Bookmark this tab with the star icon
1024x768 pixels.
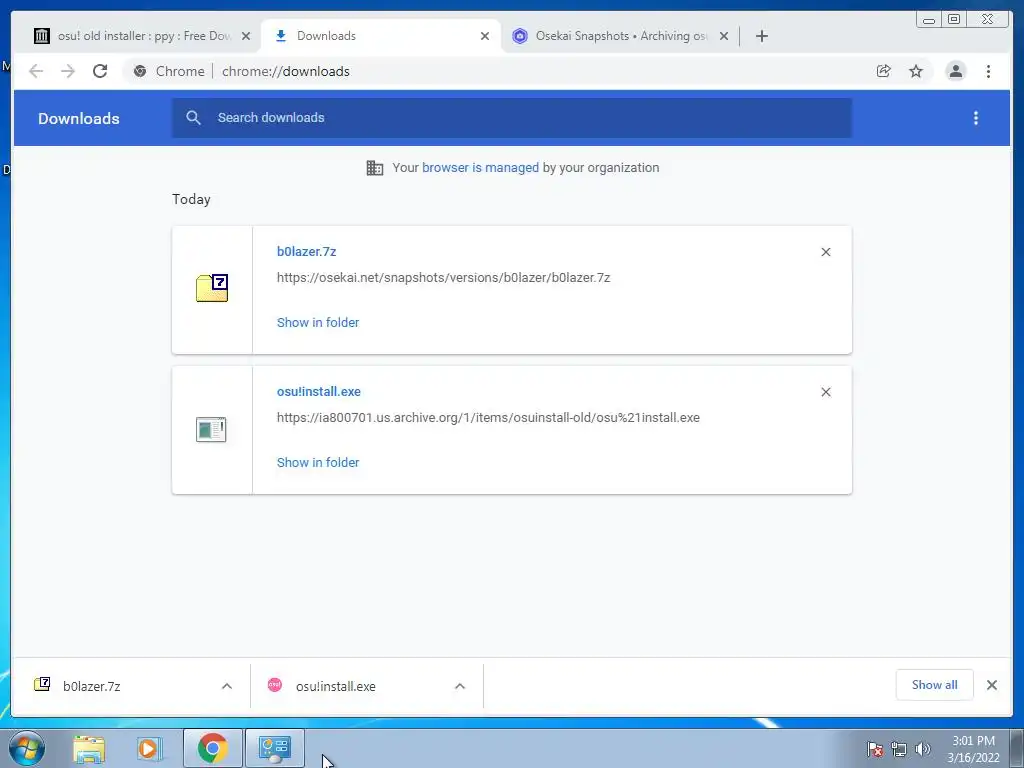point(916,71)
